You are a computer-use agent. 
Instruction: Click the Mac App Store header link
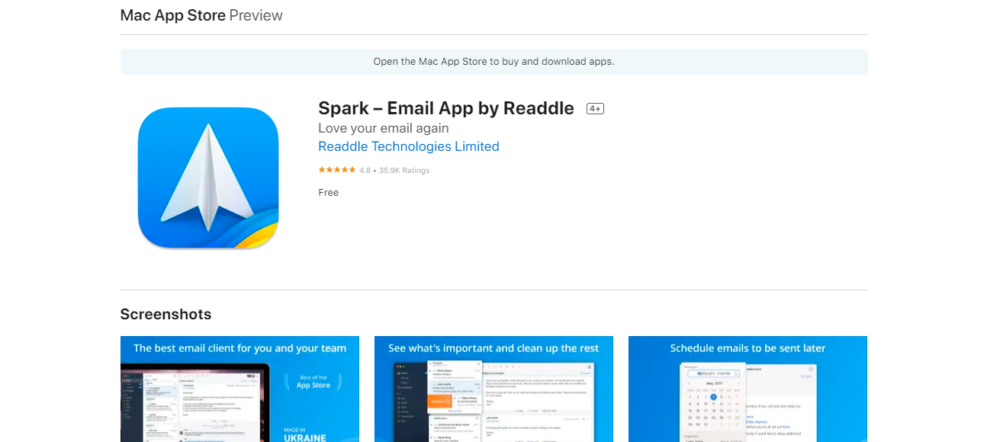[172, 16]
